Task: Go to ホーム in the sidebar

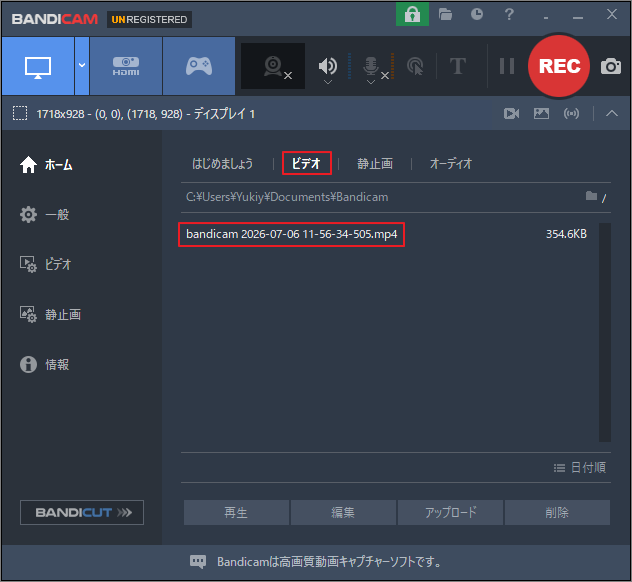Action: pyautogui.click(x=46, y=164)
